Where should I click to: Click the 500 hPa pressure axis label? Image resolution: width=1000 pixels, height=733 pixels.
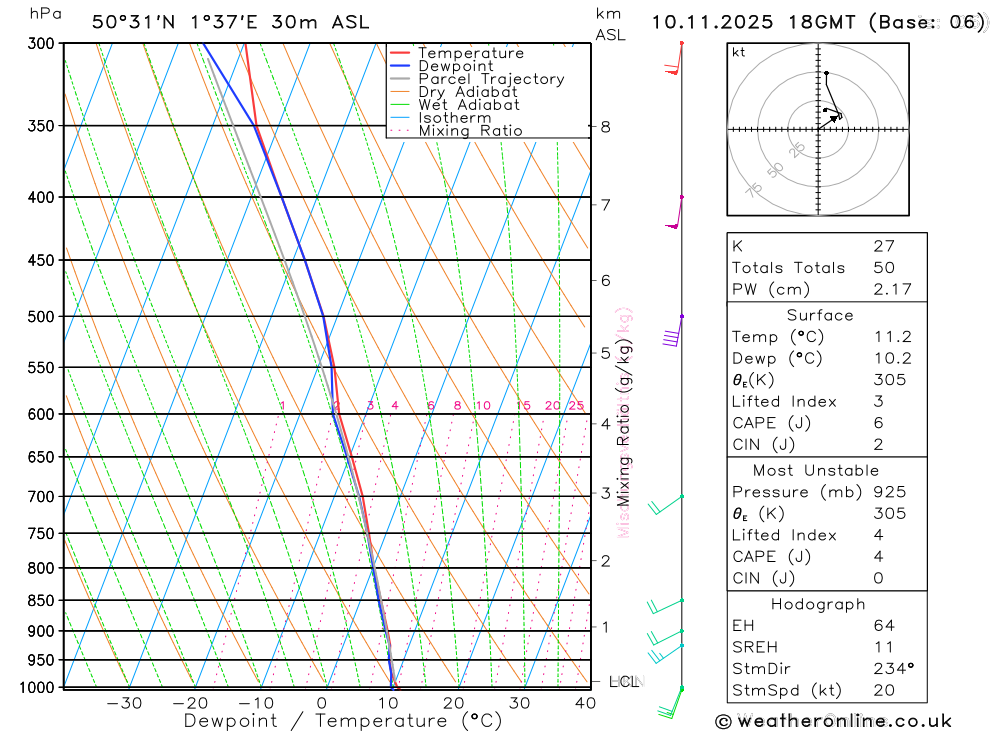[41, 316]
